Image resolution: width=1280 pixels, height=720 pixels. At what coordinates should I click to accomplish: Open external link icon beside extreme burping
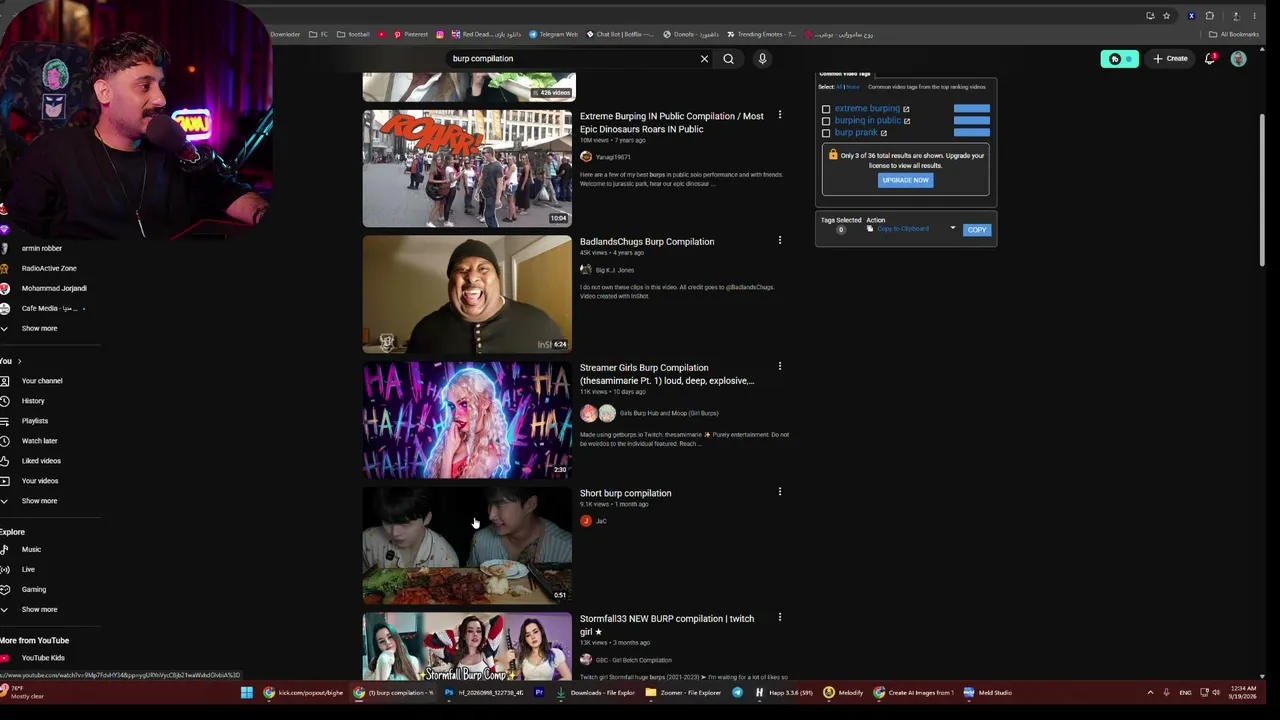point(906,109)
